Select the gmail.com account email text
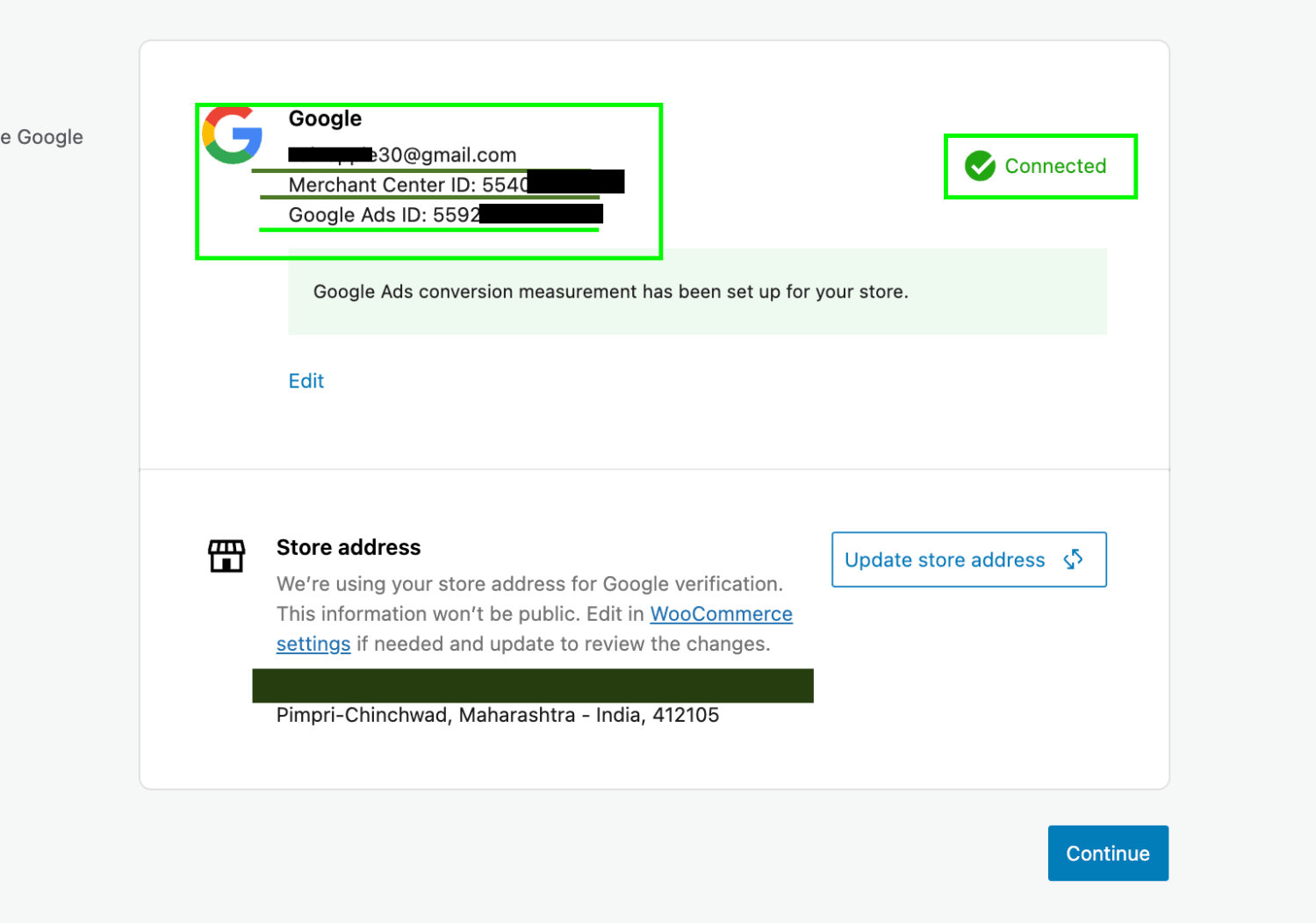 (401, 155)
